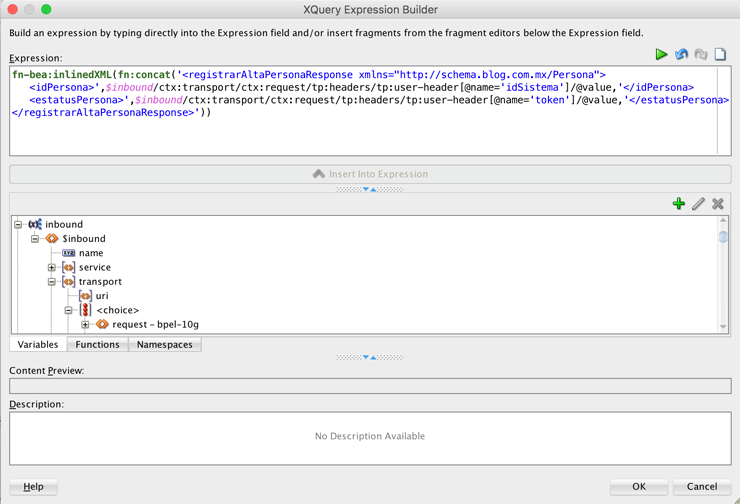The height and width of the screenshot is (504, 740).
Task: Click the Cancel button
Action: (x=701, y=487)
